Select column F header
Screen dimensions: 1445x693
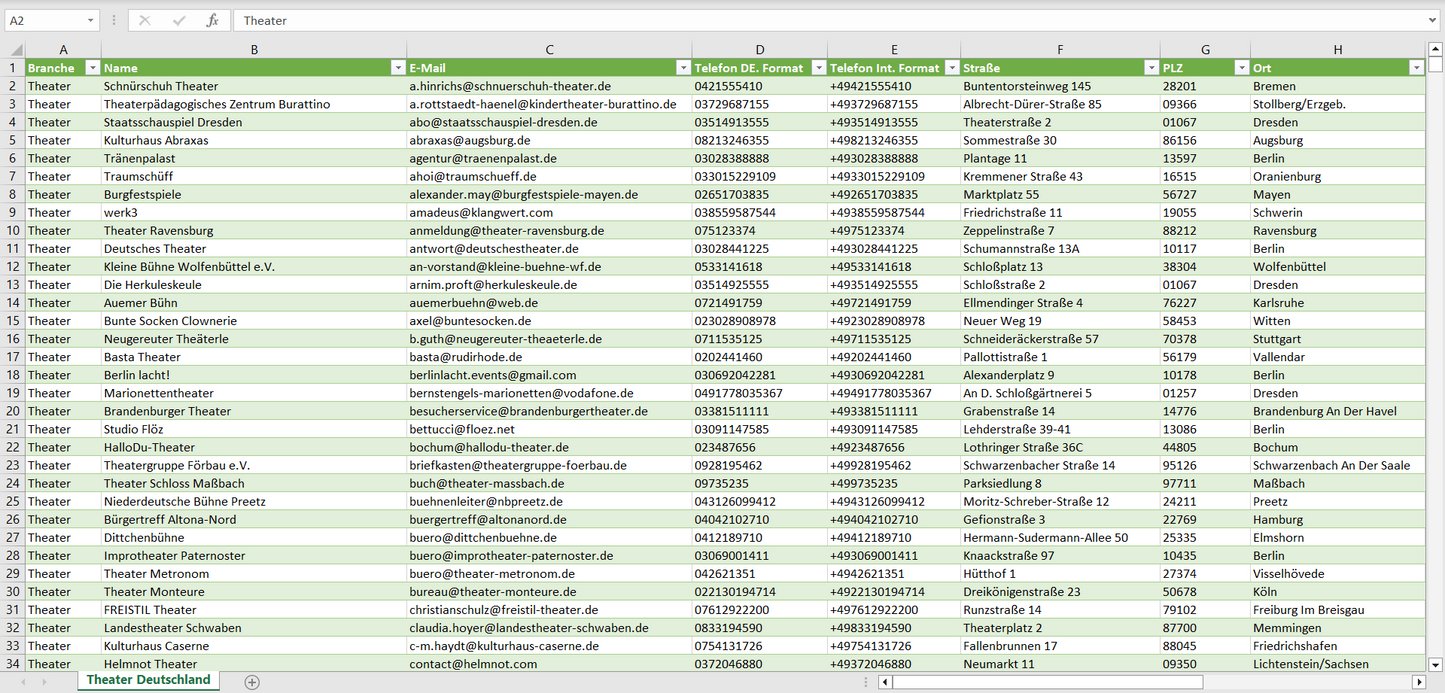click(x=1060, y=49)
